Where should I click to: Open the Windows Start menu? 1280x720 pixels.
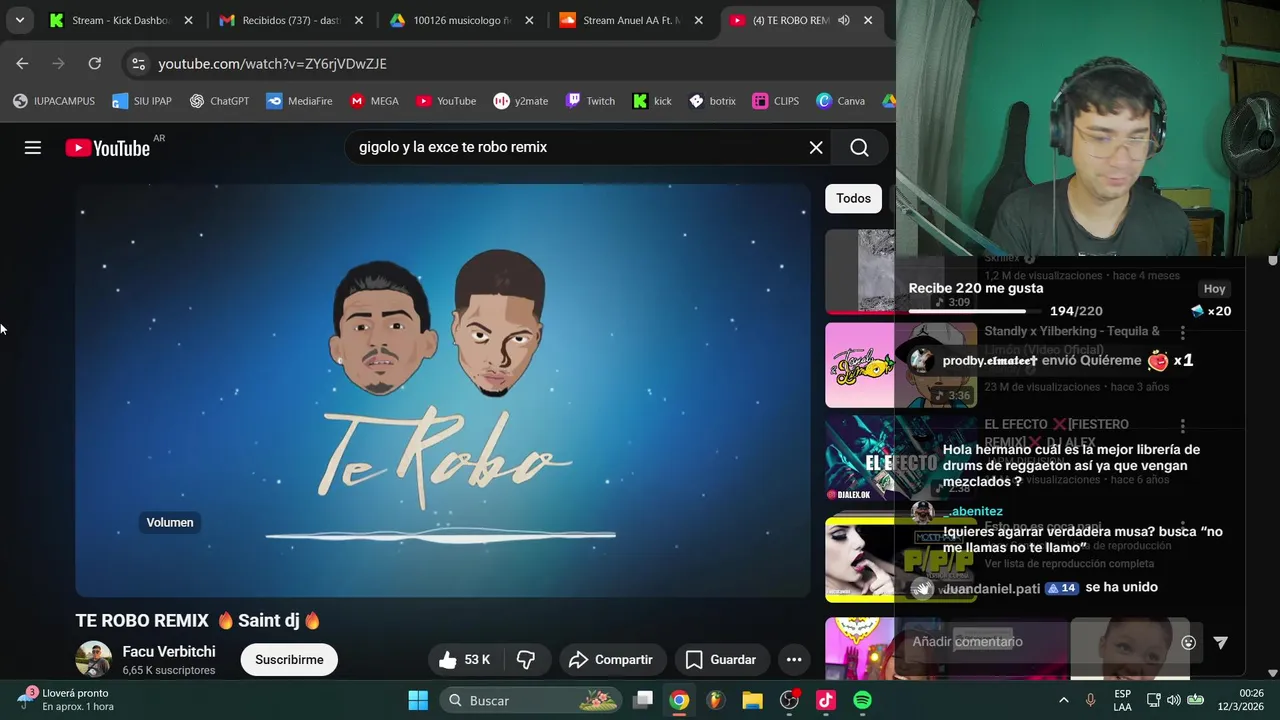click(x=418, y=700)
